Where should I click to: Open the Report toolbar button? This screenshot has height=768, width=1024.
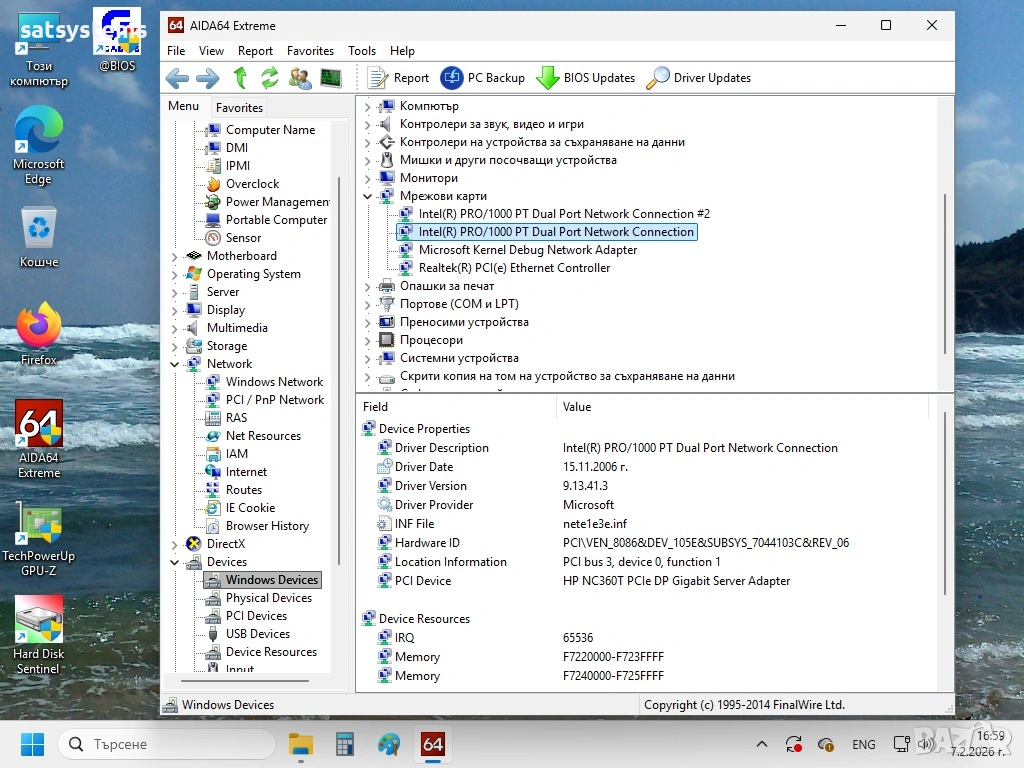pos(399,78)
